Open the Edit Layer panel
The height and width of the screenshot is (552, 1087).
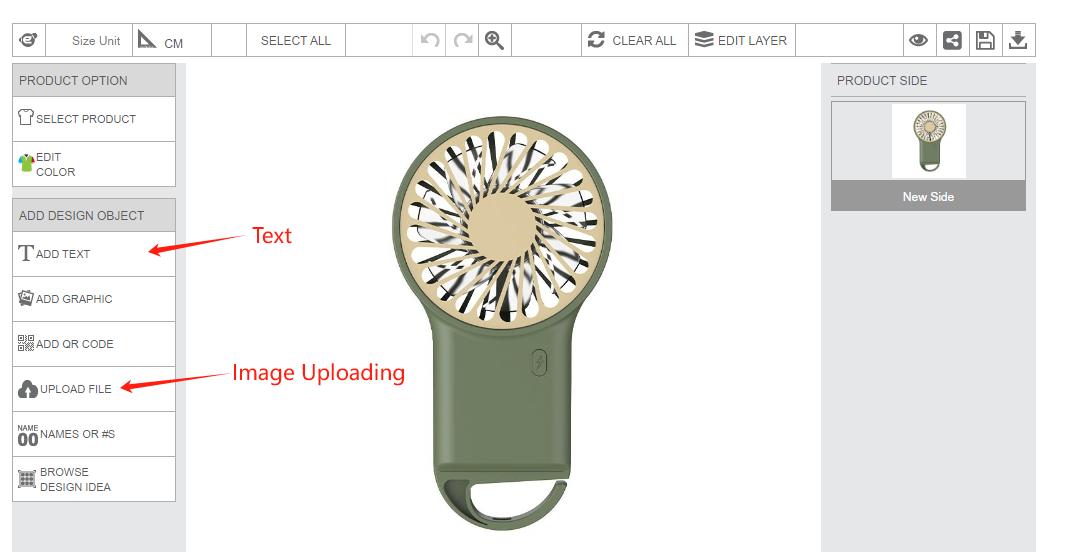742,40
